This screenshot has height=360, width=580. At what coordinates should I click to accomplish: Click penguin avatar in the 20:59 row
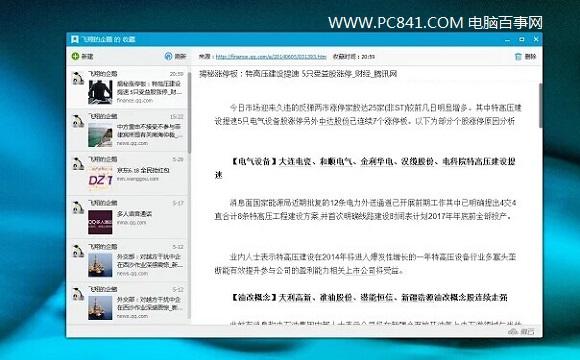click(x=78, y=78)
